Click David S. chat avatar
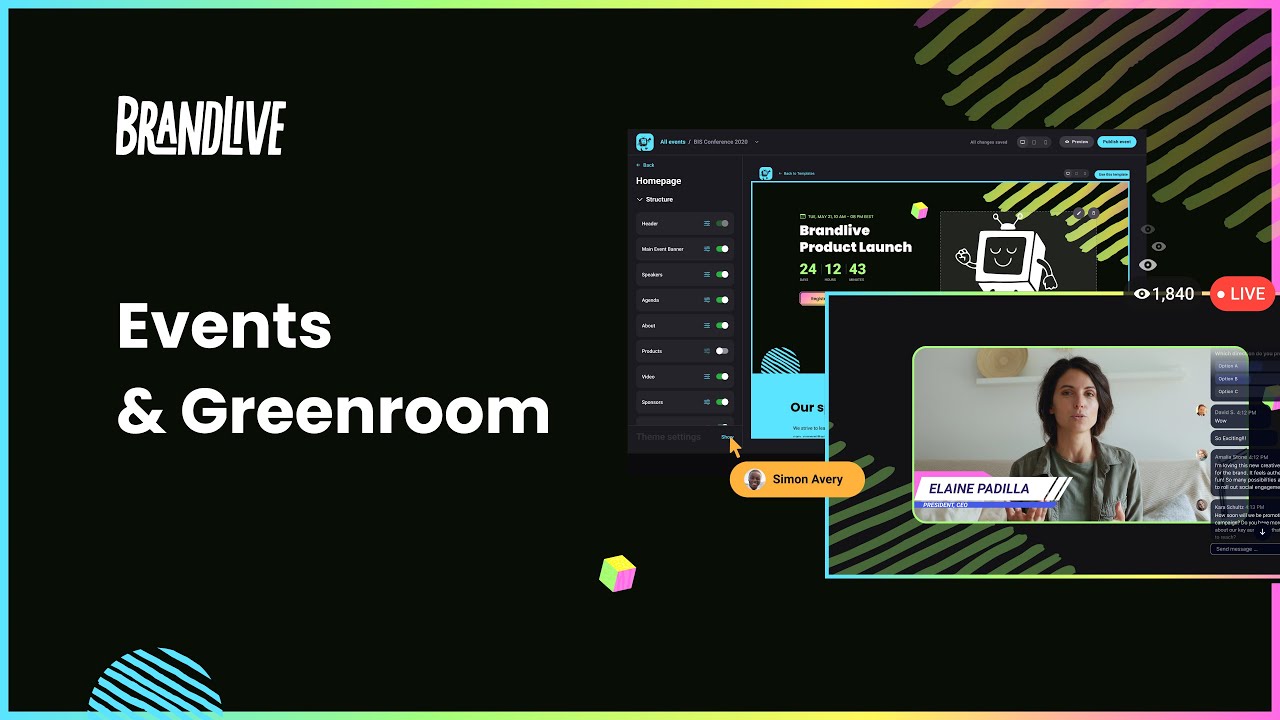Viewport: 1280px width, 720px height. (x=1202, y=411)
